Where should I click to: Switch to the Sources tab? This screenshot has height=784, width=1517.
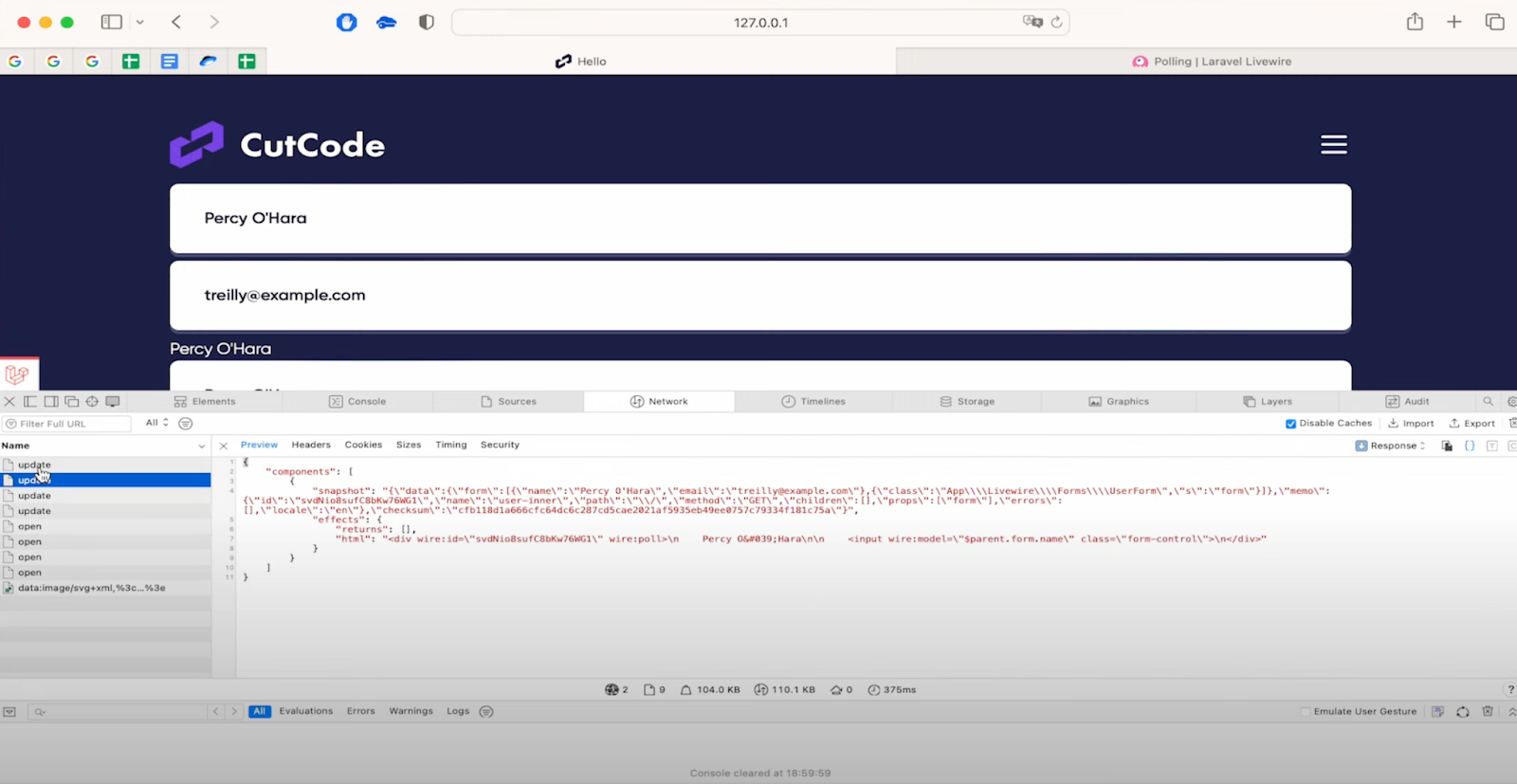(x=508, y=402)
